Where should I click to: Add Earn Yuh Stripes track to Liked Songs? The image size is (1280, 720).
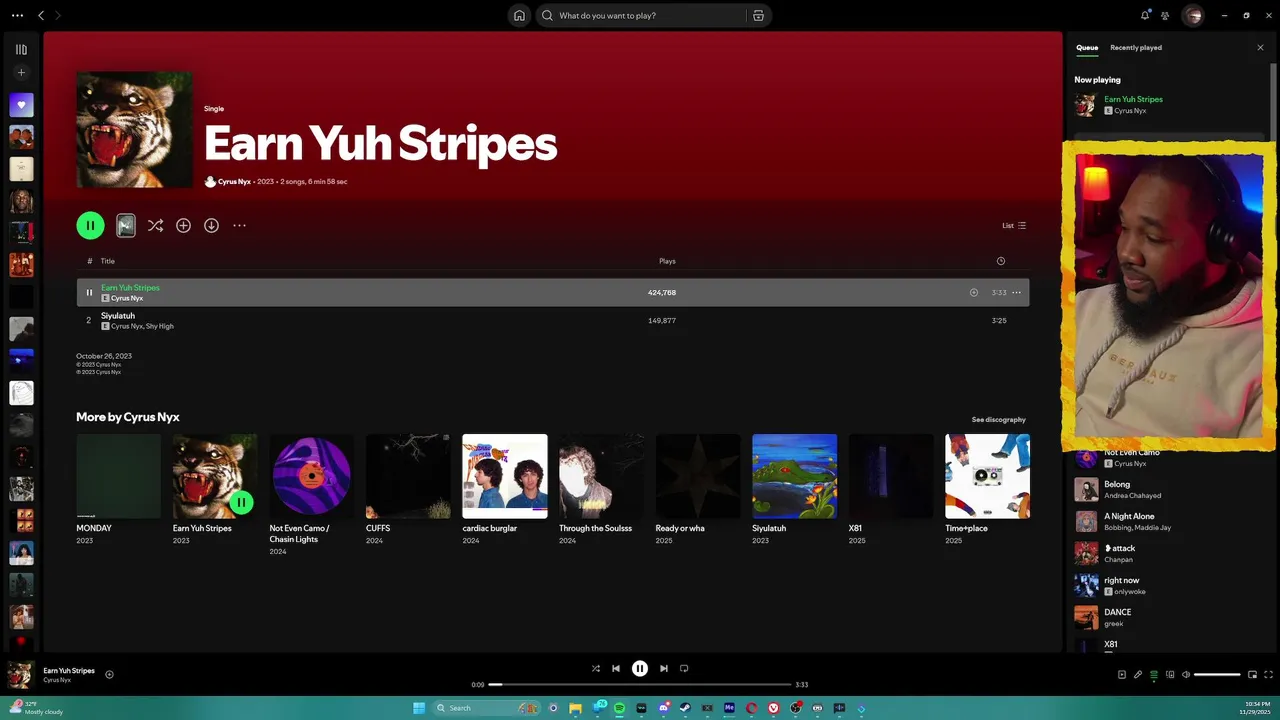pos(973,292)
